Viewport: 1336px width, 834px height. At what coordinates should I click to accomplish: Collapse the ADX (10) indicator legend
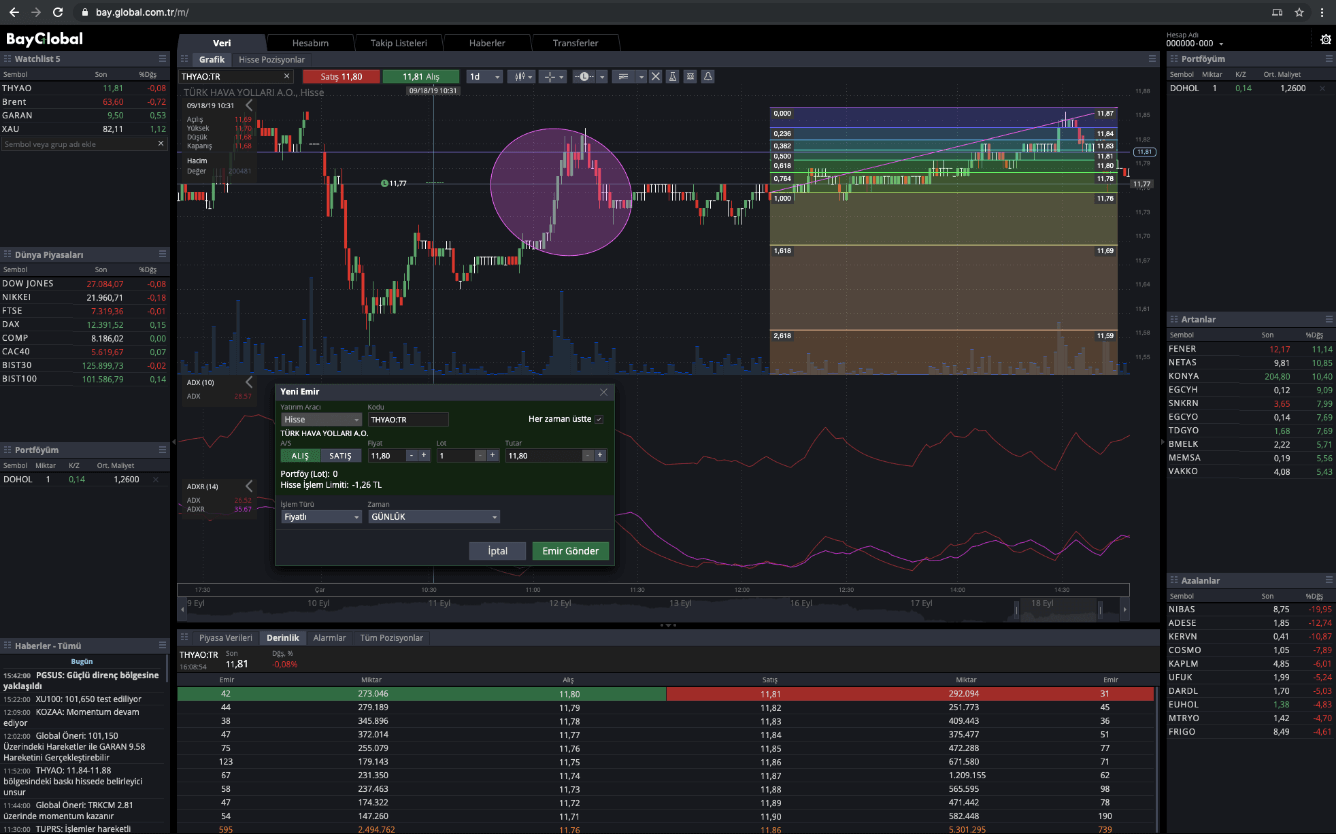tap(249, 382)
